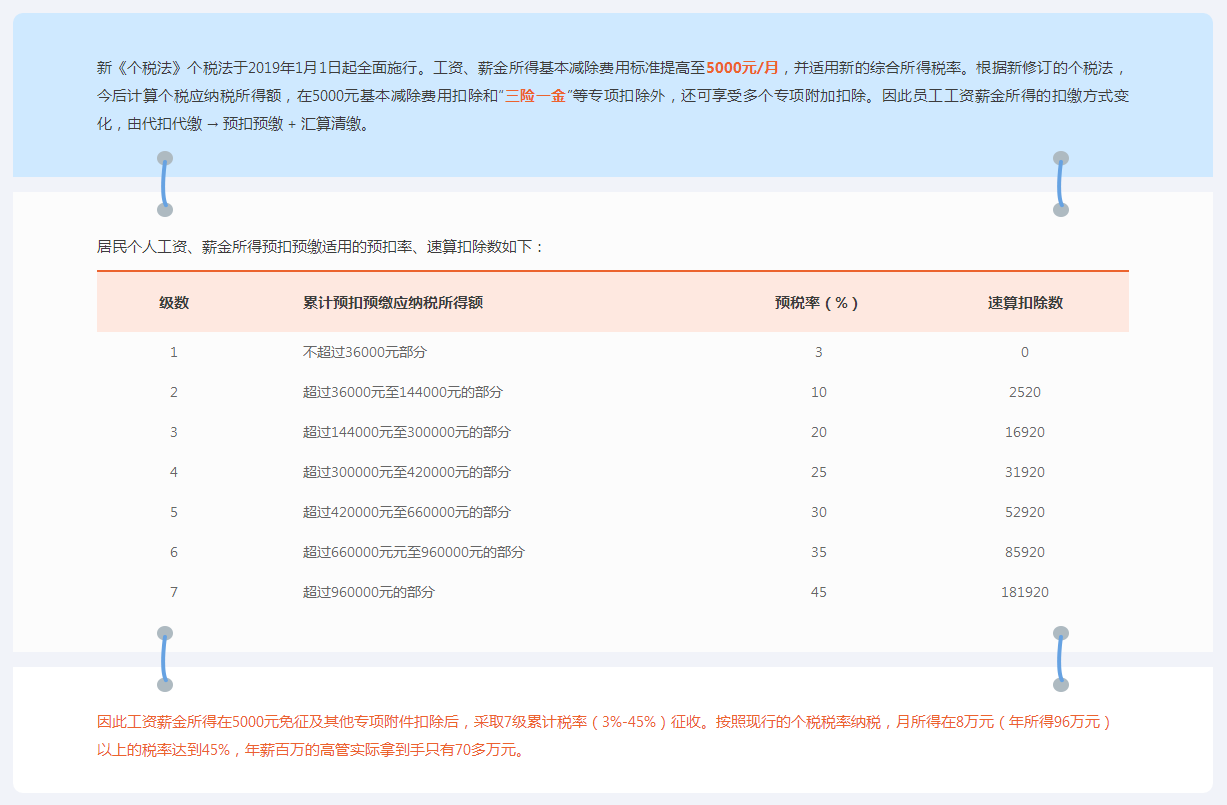The height and width of the screenshot is (805, 1227).
Task: Click the 181920 quick deduction value
Action: point(1025,592)
